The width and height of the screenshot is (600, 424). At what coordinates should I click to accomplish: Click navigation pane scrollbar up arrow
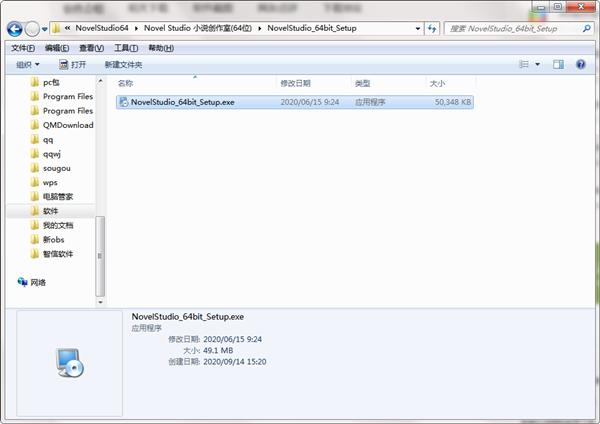[x=100, y=81]
